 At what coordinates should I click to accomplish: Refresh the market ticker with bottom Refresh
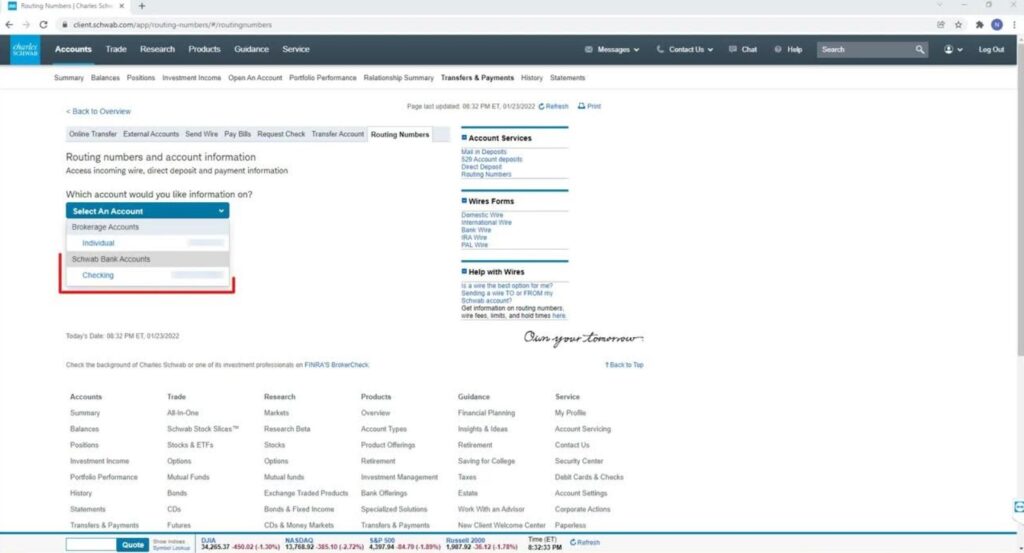pyautogui.click(x=584, y=543)
